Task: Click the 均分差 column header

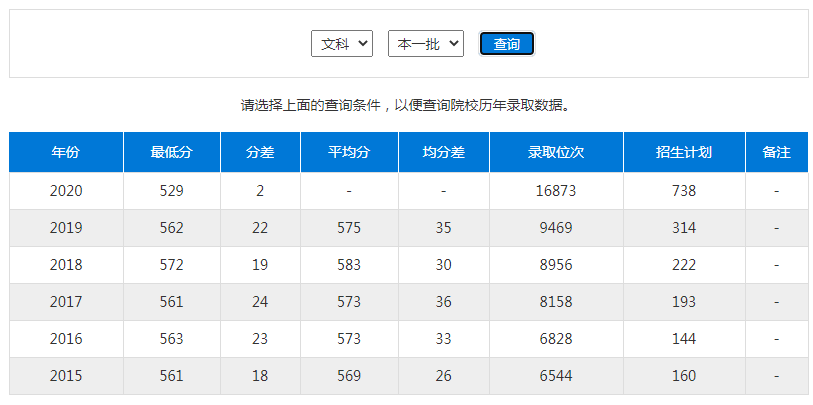Action: pyautogui.click(x=444, y=152)
